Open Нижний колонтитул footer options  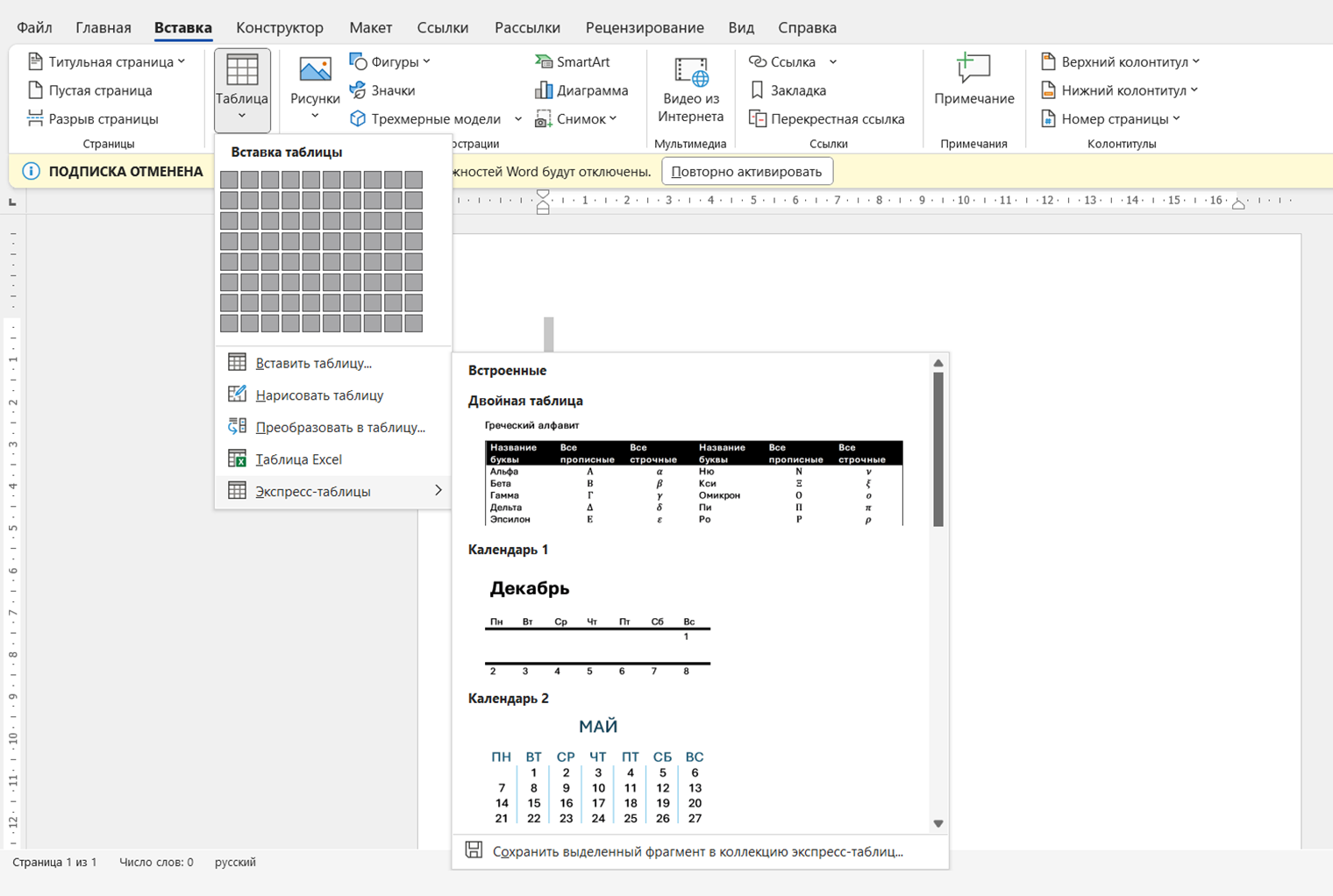1119,90
